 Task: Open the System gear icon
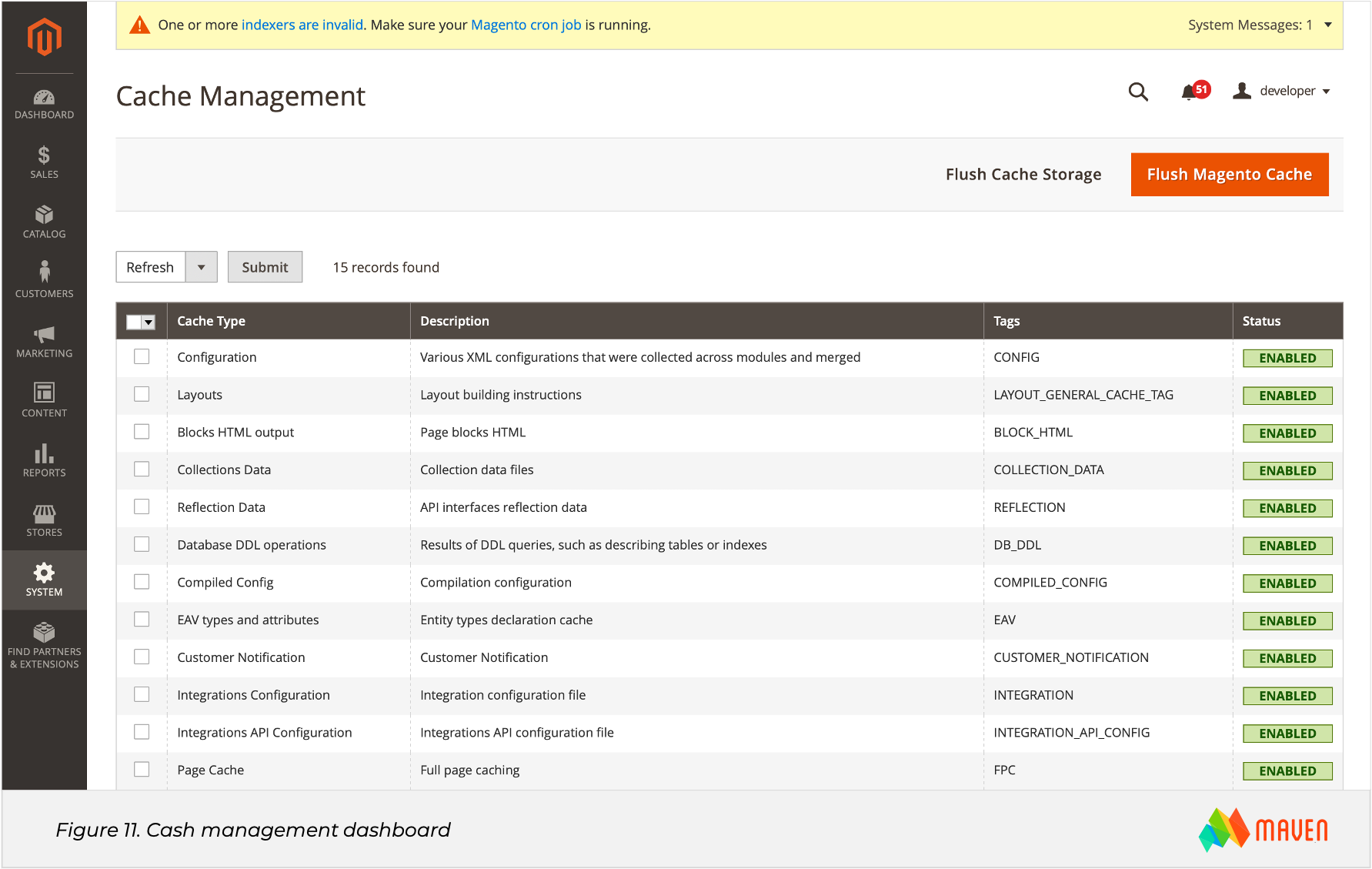[x=44, y=572]
